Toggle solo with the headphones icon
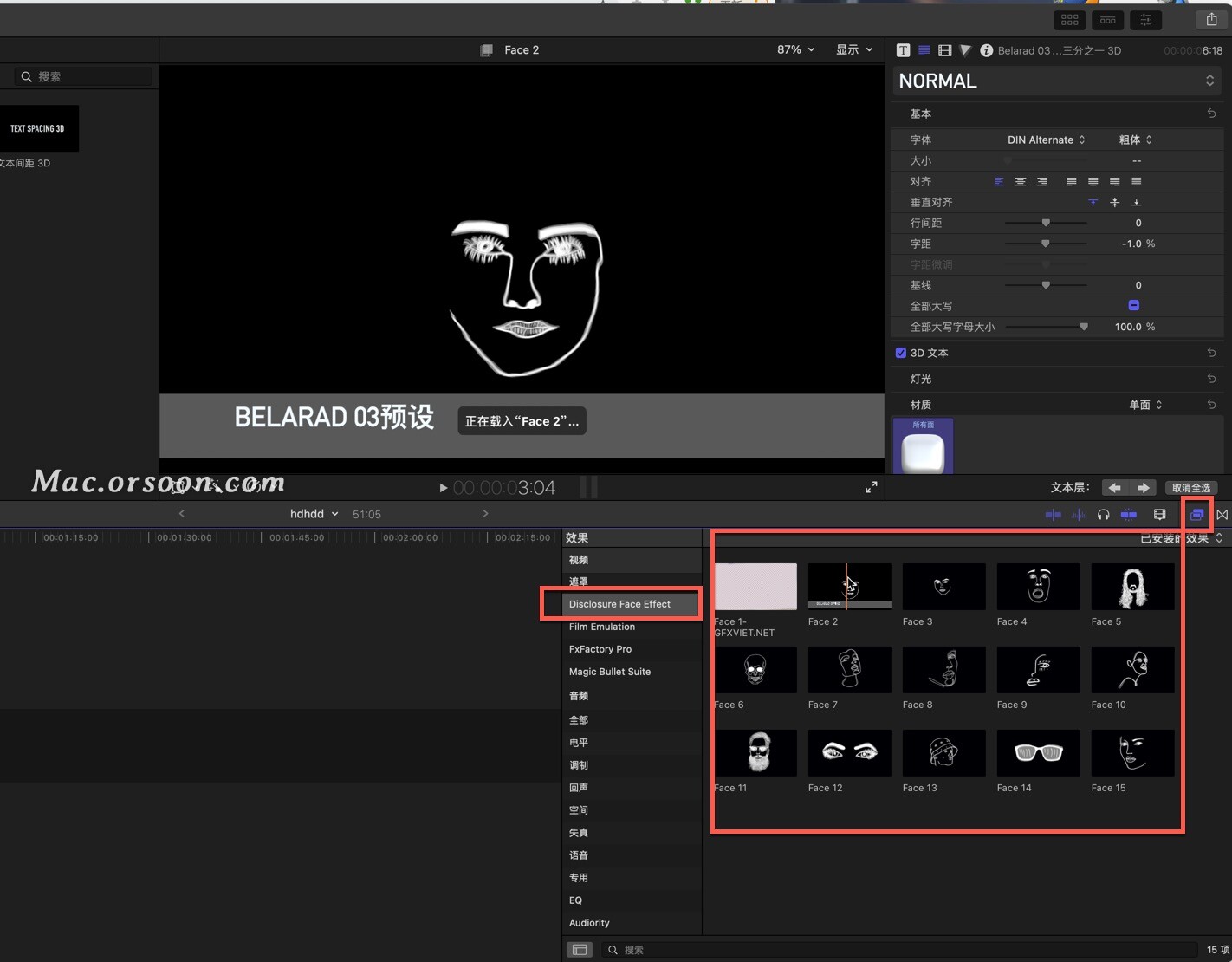1232x962 pixels. coord(1103,515)
